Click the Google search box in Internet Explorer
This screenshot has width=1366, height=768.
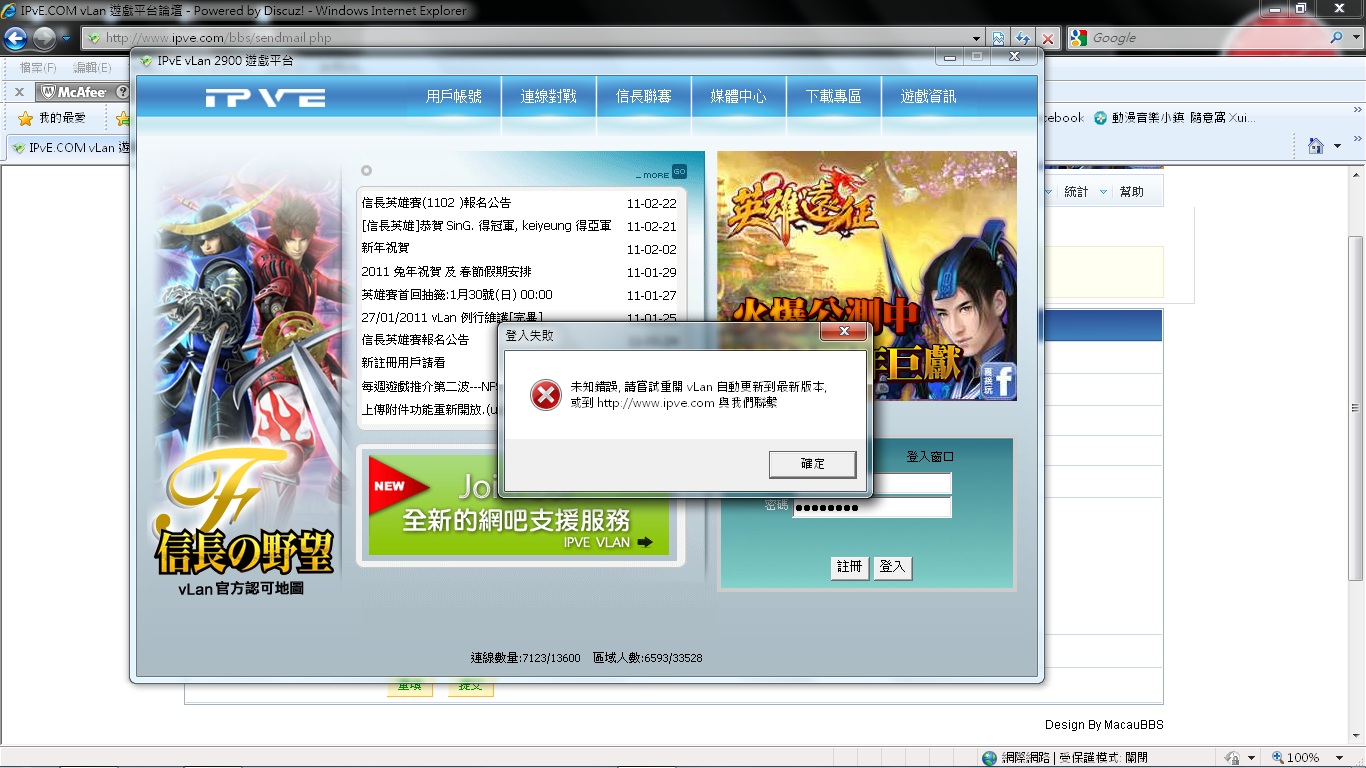(1205, 38)
